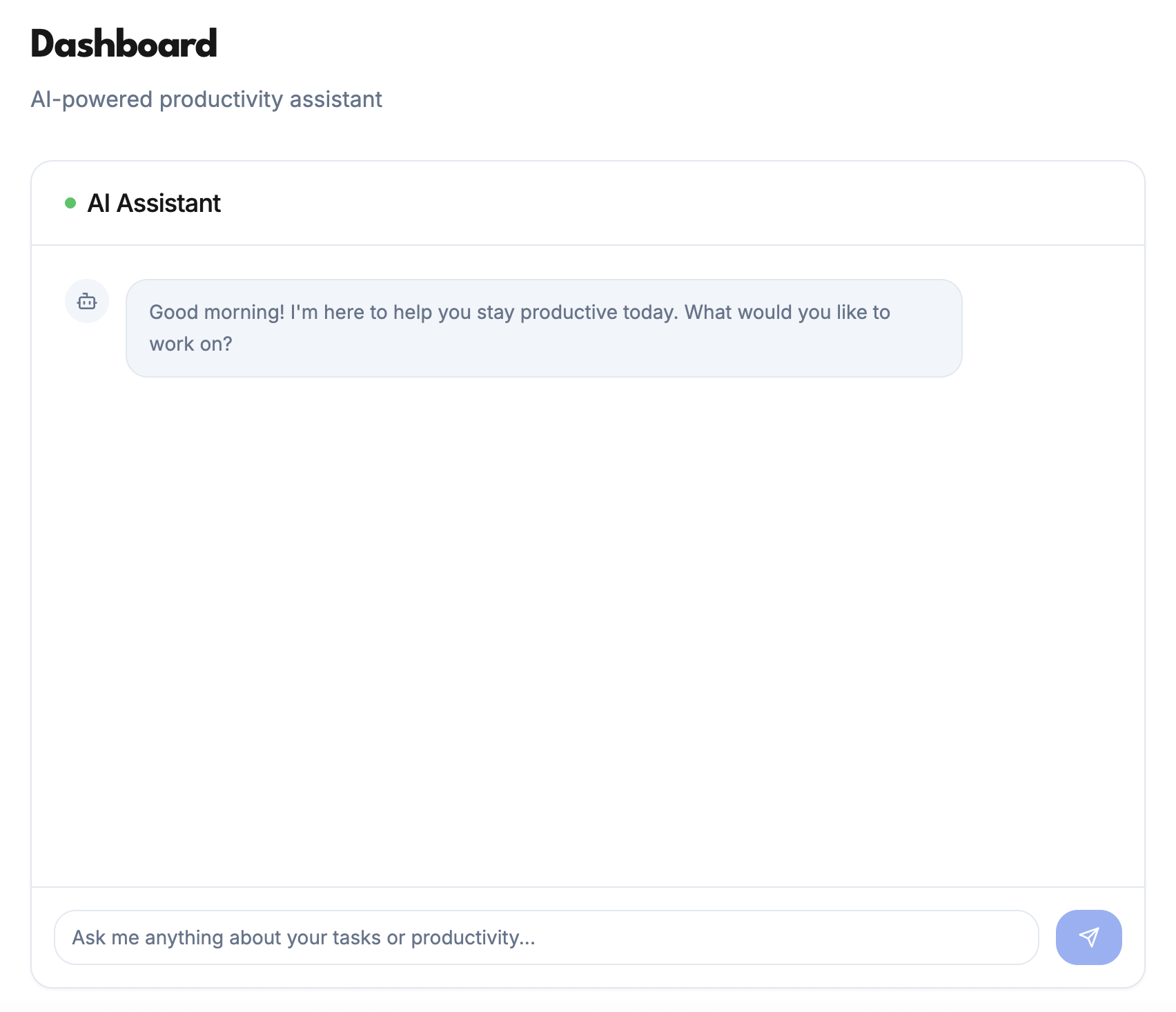The height and width of the screenshot is (1012, 1176).
Task: Click the 'Good morning!' greeting message bubble
Action: (544, 328)
